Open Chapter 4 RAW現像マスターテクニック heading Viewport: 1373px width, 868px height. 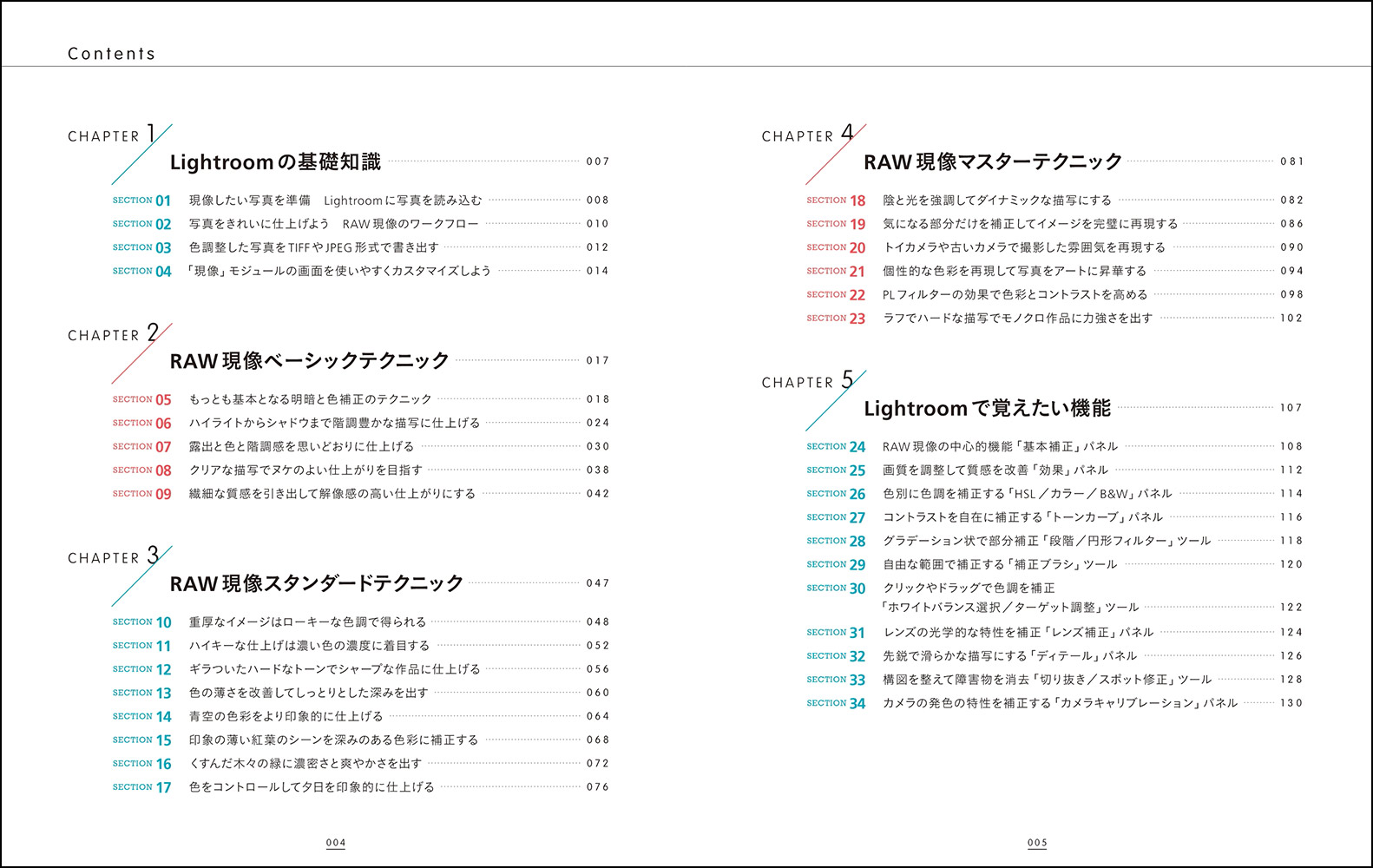pos(993,162)
